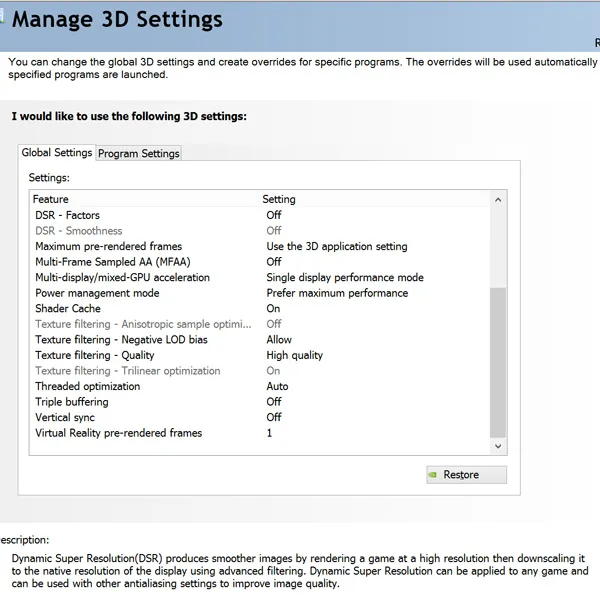
Task: Select the Maximum pre-rendered frames row
Action: [260, 246]
